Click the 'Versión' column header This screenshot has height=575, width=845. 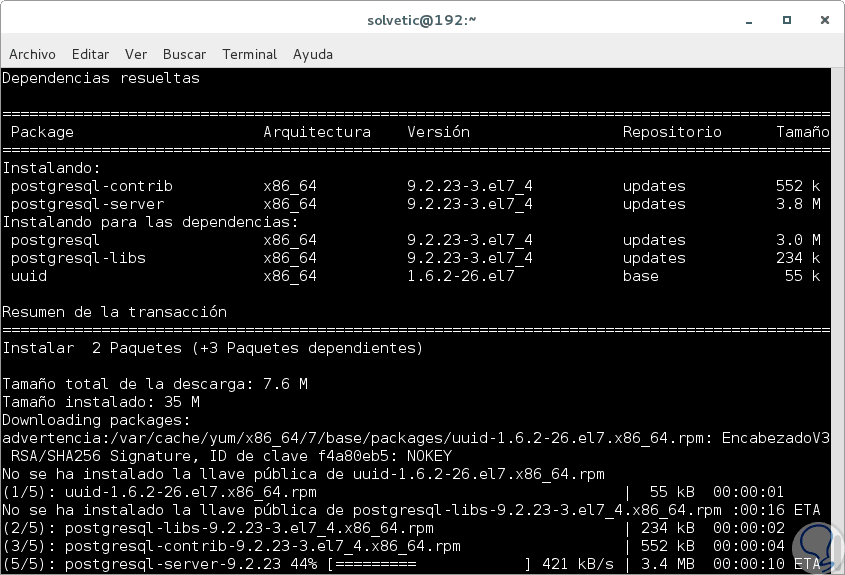tap(438, 132)
